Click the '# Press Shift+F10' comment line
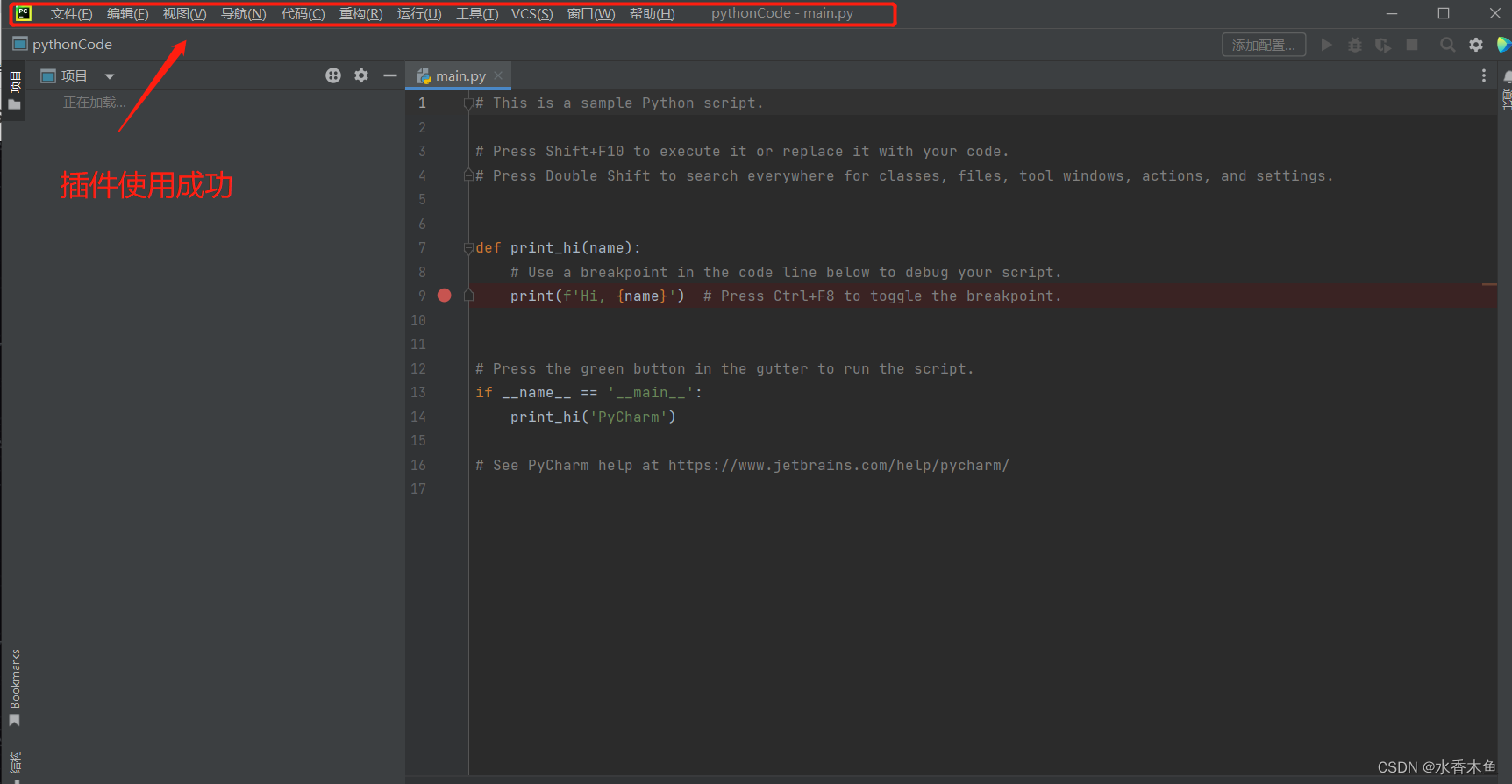 (x=742, y=152)
